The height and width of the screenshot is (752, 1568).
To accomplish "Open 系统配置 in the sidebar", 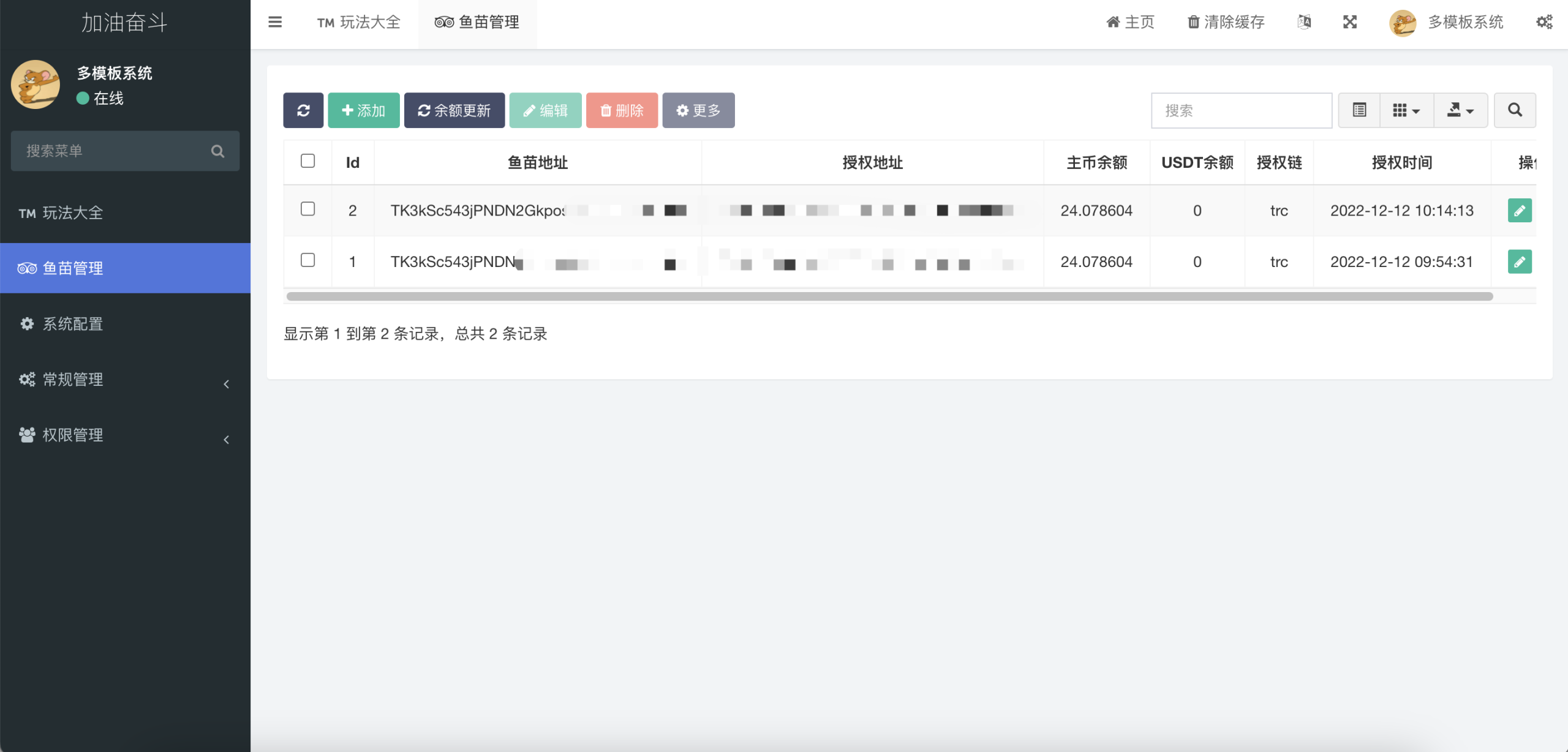I will click(x=72, y=324).
